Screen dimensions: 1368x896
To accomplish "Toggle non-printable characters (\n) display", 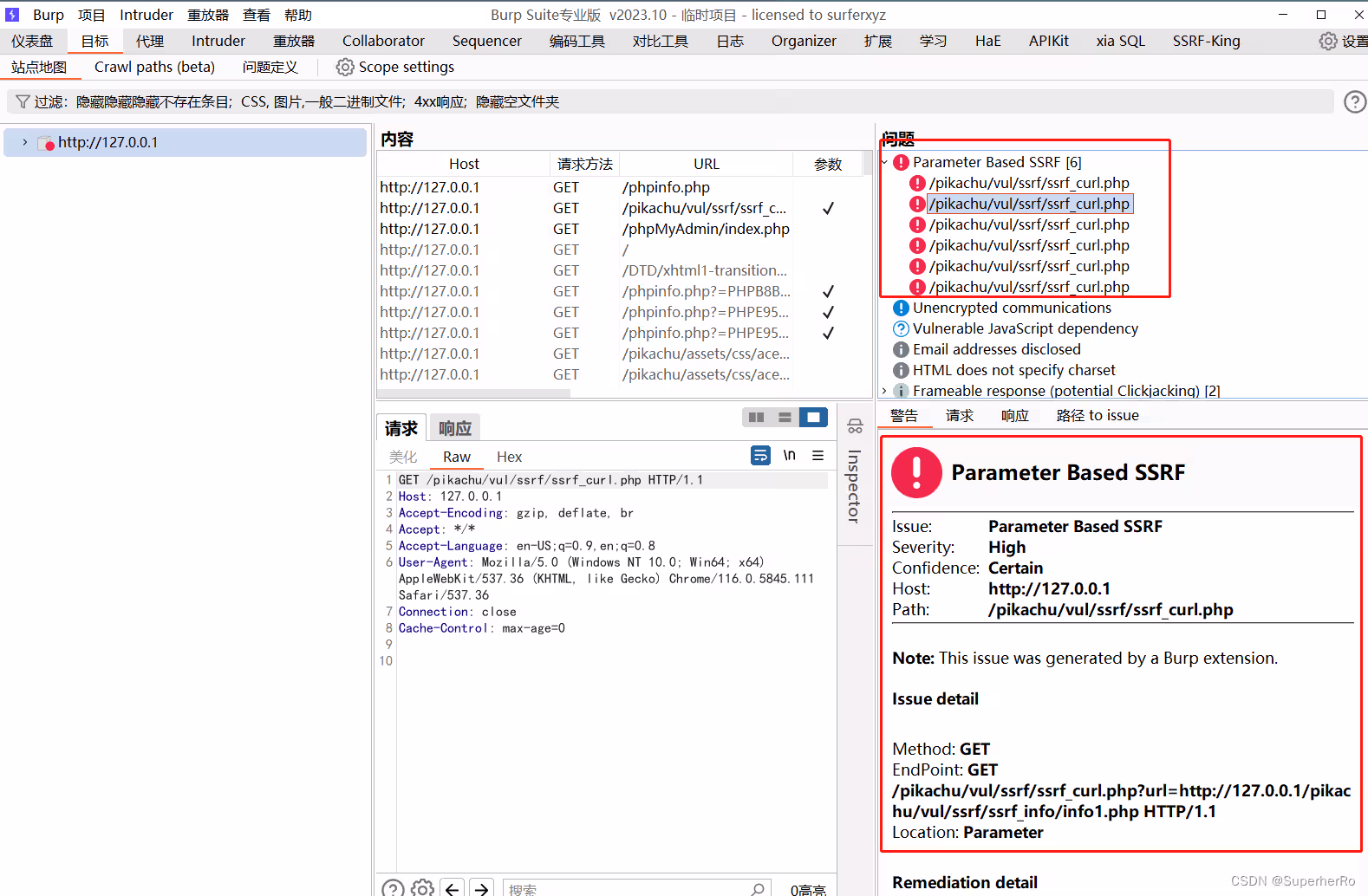I will pyautogui.click(x=789, y=456).
